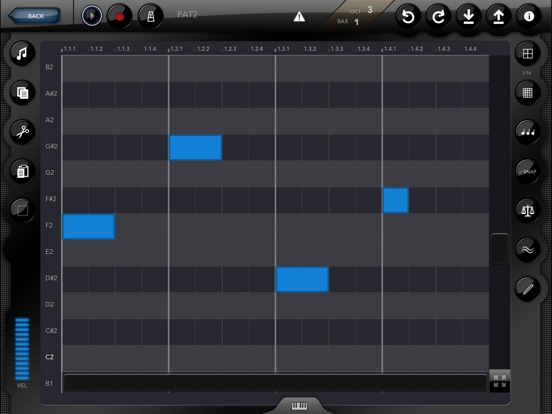The image size is (552, 414).
Task: Select the scissors cut tool
Action: (23, 132)
